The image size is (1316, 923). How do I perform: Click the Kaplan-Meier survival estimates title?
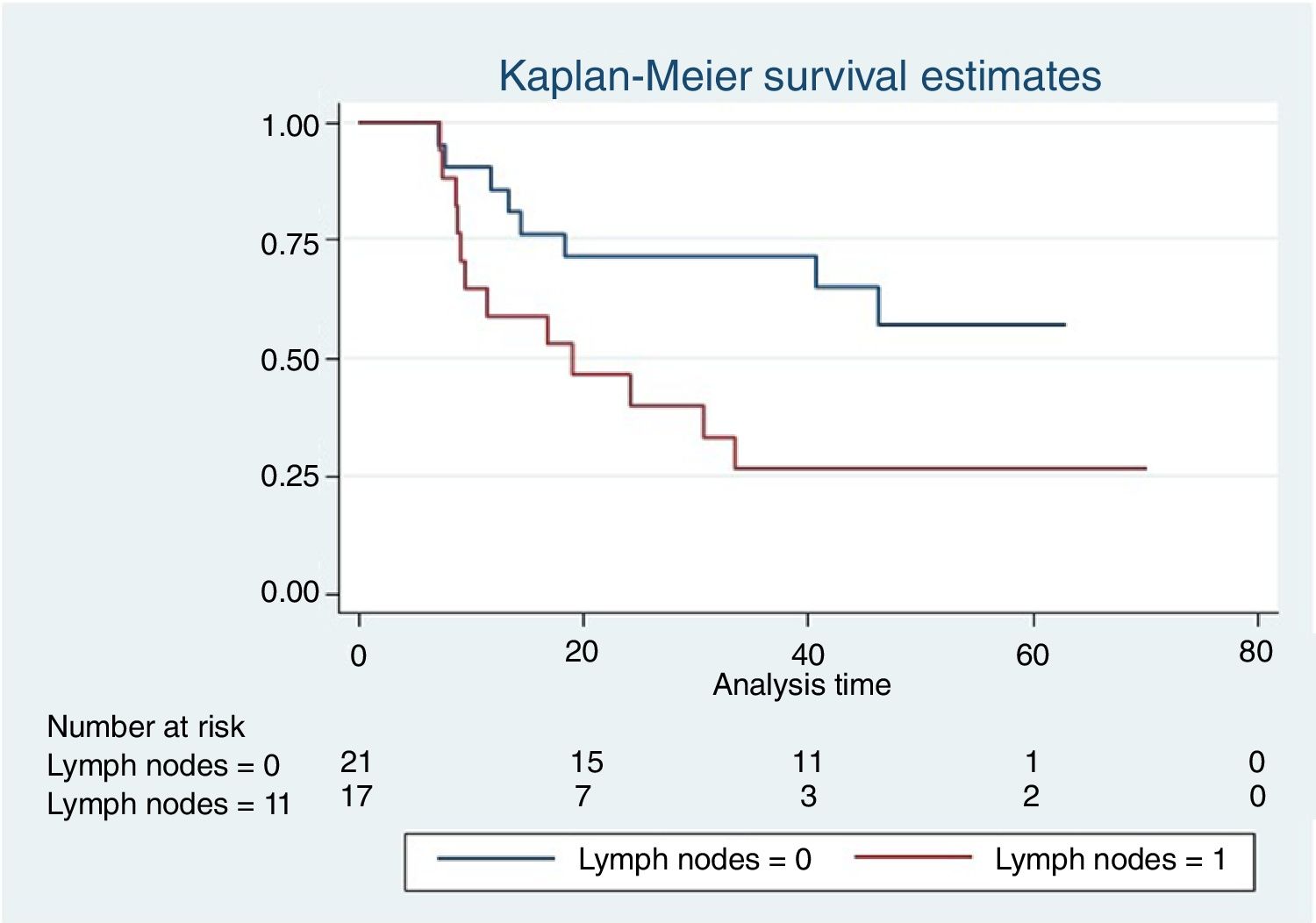[x=799, y=76]
